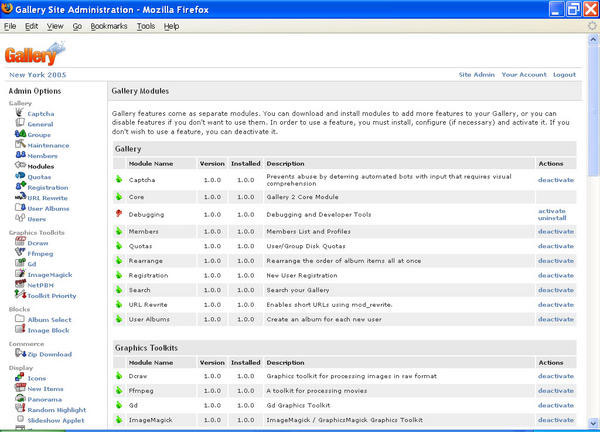Open the Bookmarks menu
This screenshot has width=600, height=432.
coord(109,26)
